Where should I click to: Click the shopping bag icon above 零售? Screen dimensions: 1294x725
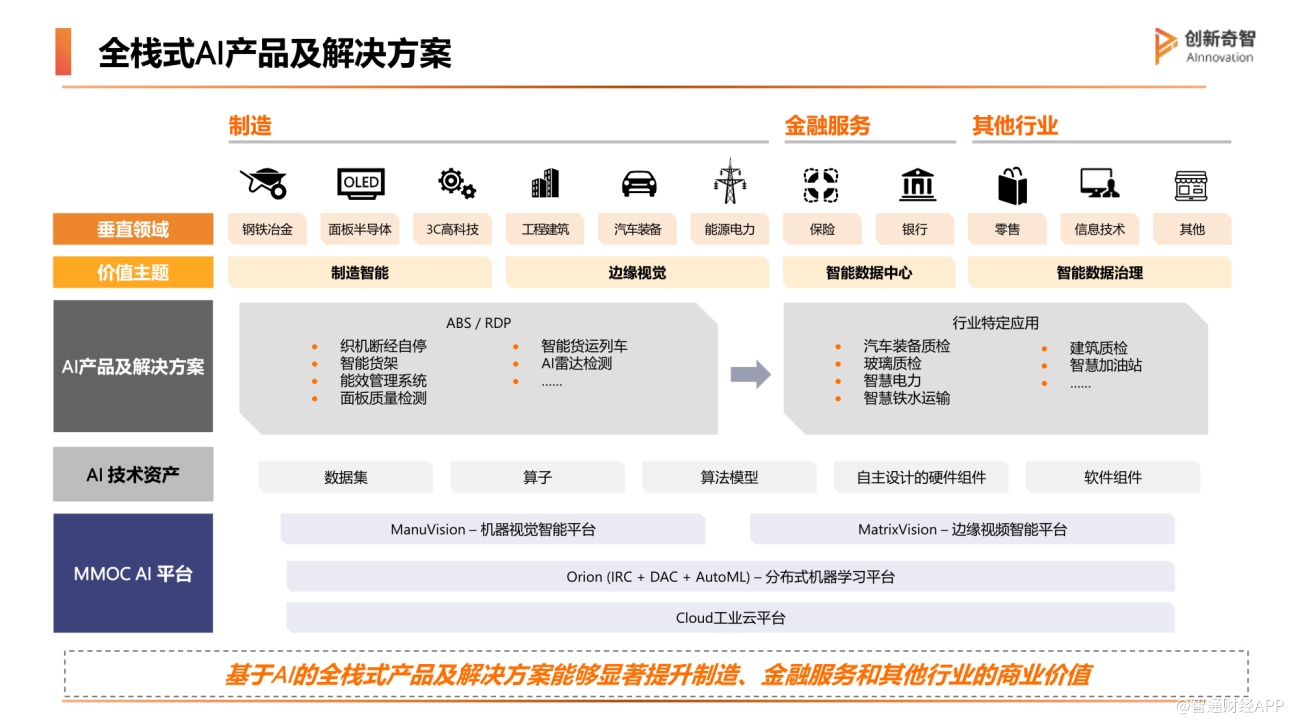click(1012, 185)
